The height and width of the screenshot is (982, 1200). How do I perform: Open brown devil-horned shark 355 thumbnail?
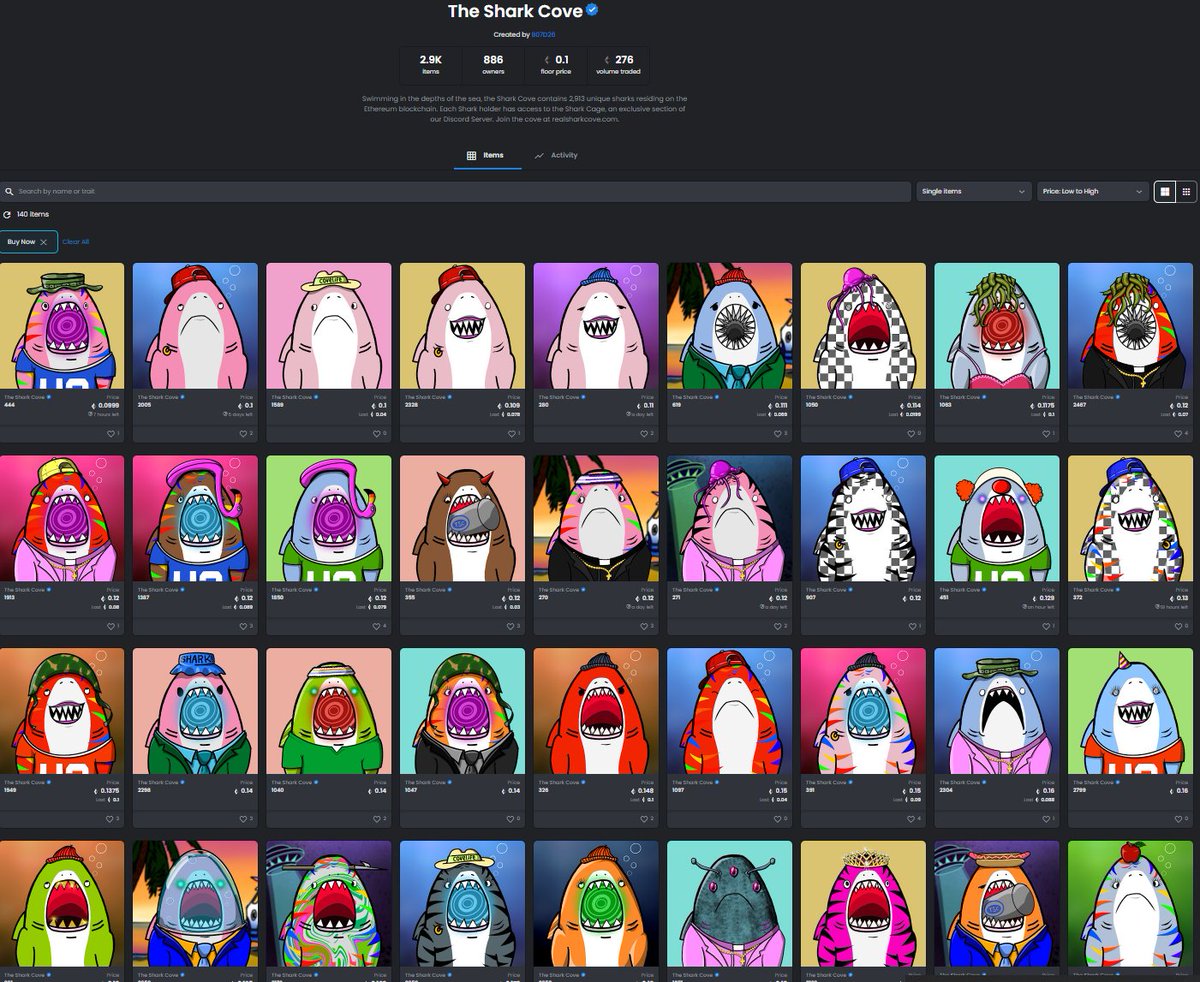[462, 519]
